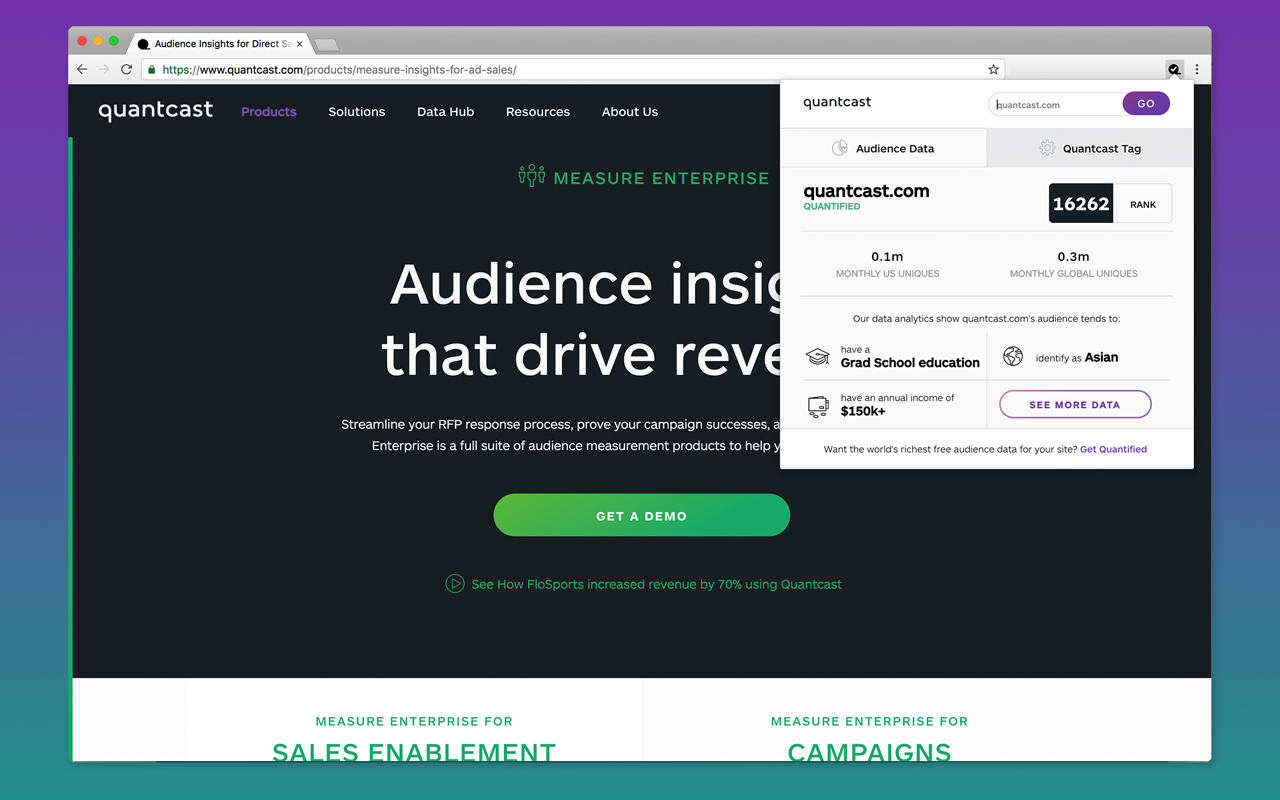Follow the Get Quantified link

point(1113,449)
